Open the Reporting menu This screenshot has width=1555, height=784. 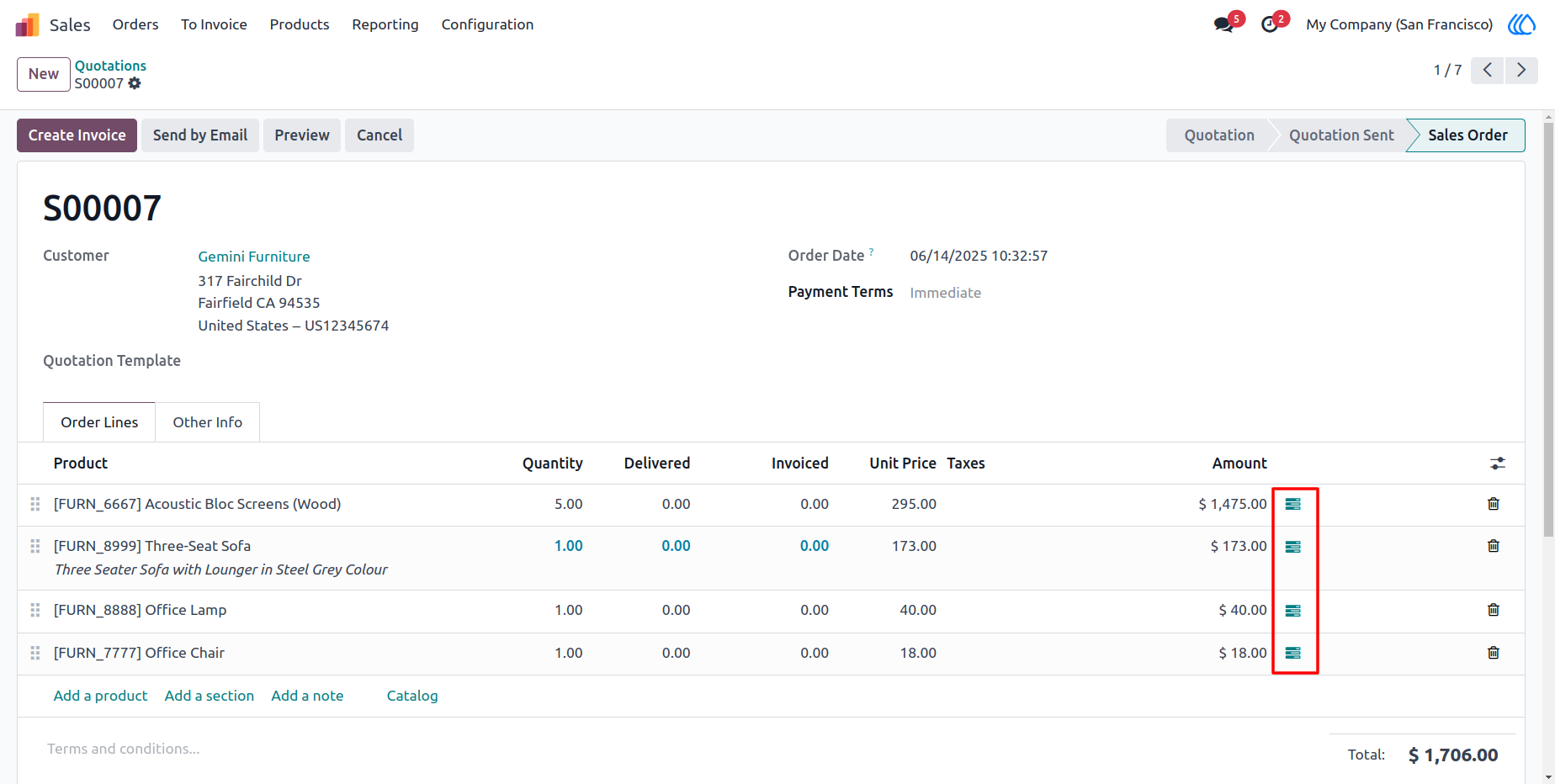pos(385,24)
